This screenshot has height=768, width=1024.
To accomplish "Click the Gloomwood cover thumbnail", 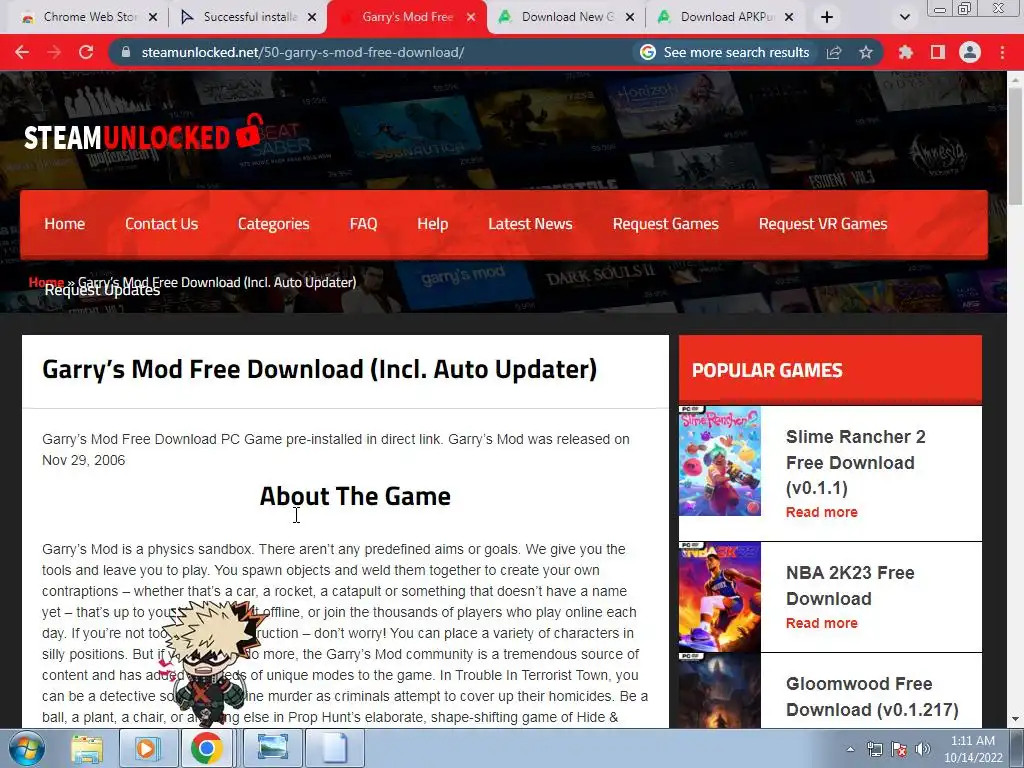I will pyautogui.click(x=720, y=691).
